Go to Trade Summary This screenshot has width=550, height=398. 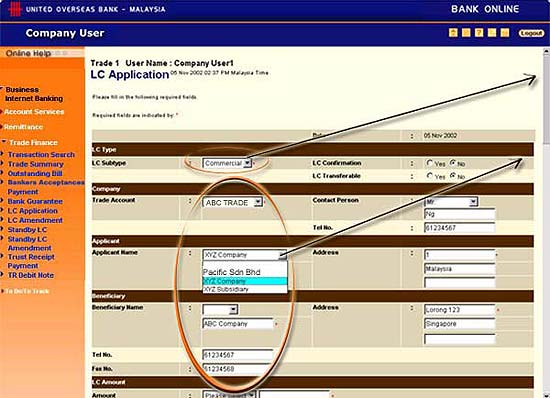(36, 164)
